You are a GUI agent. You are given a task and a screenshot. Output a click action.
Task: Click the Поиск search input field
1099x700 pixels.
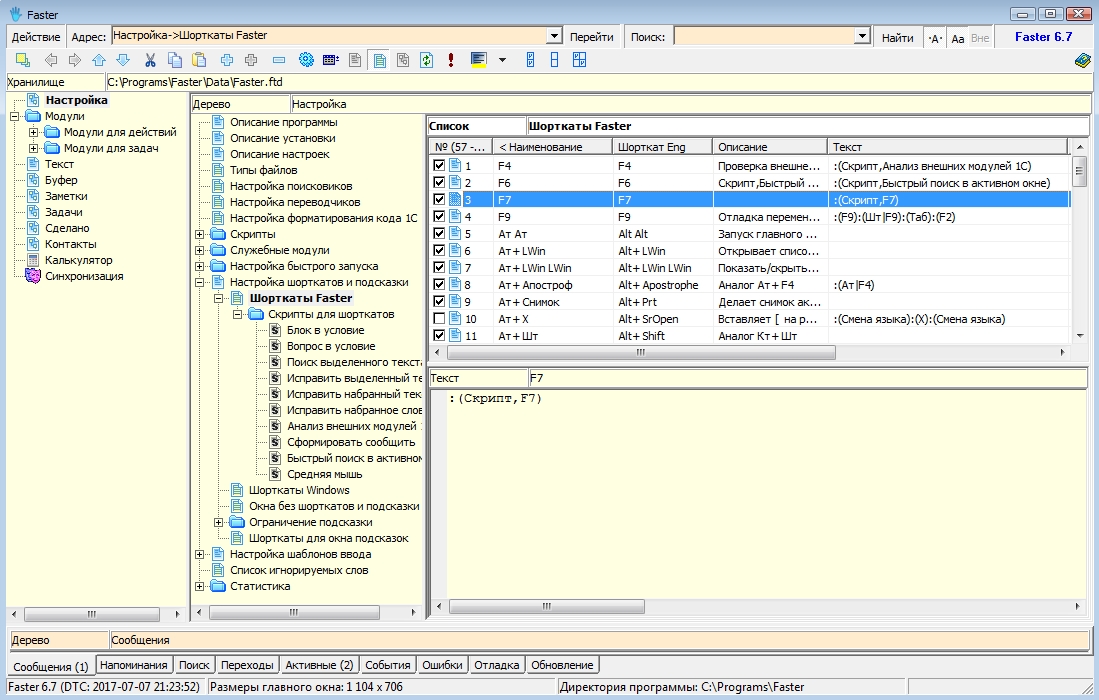765,36
